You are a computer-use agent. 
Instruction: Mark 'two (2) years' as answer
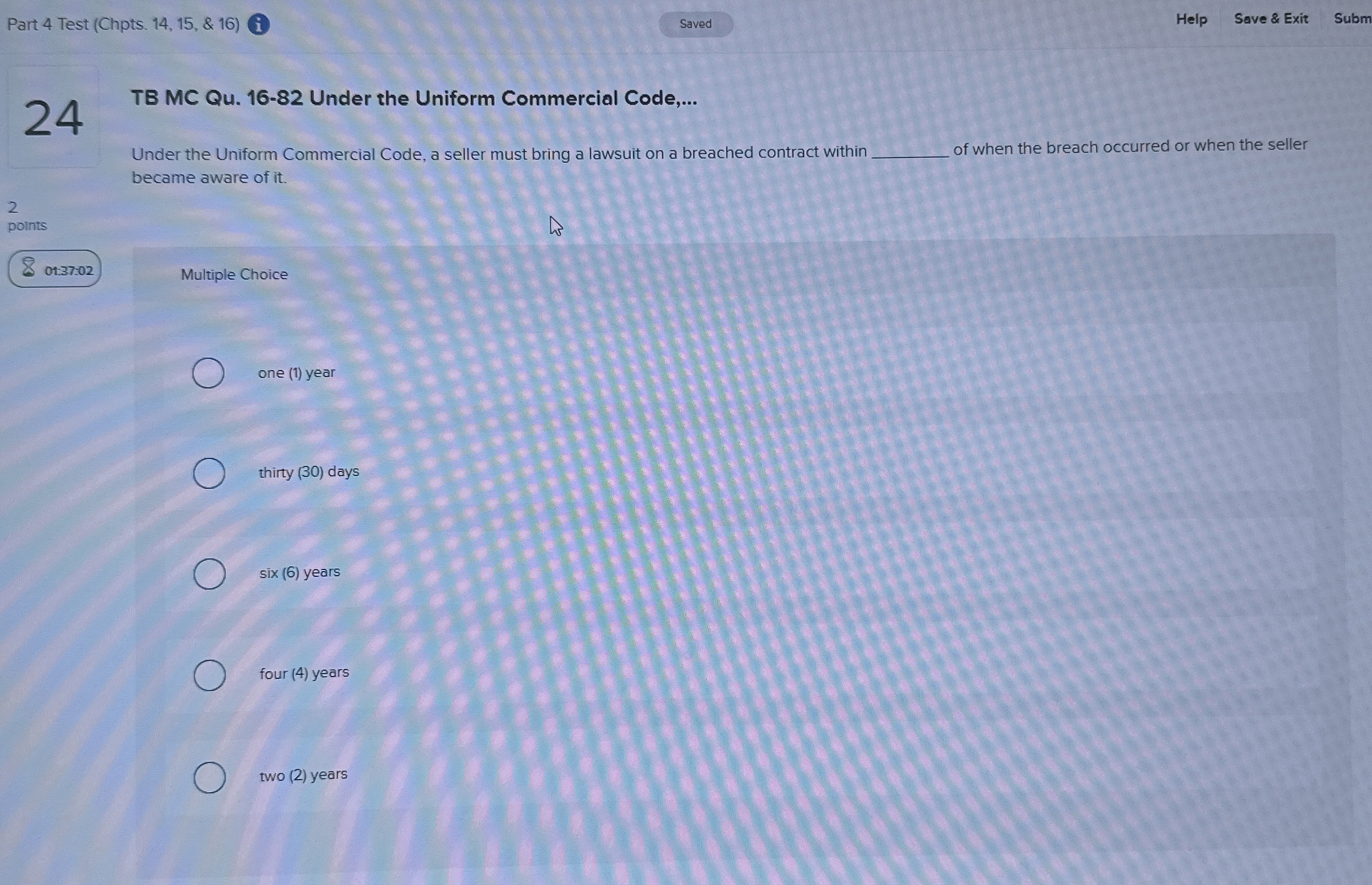point(209,778)
